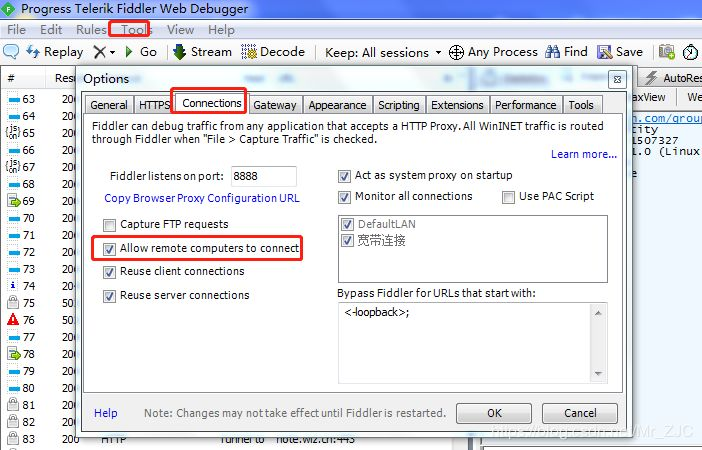
Task: Click the bypass list scroll down arrow
Action: click(x=598, y=373)
